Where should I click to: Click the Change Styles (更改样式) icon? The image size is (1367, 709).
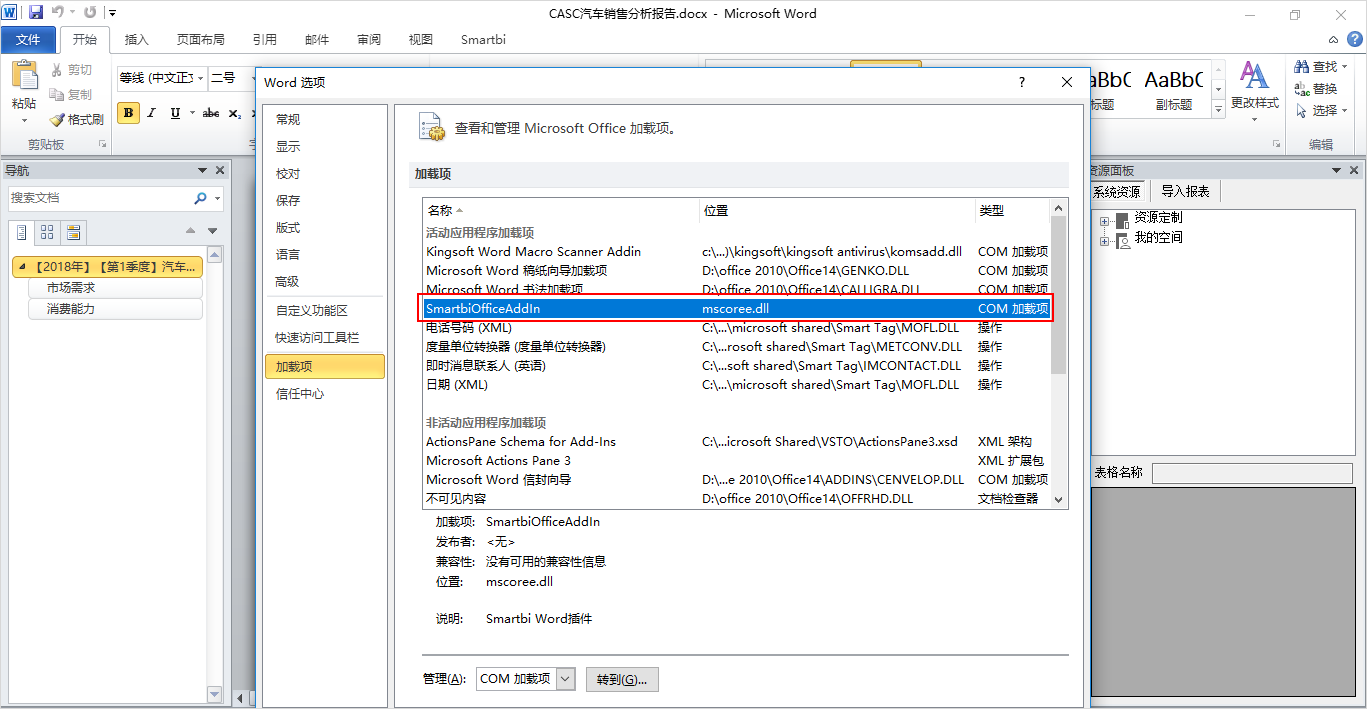coord(1254,75)
